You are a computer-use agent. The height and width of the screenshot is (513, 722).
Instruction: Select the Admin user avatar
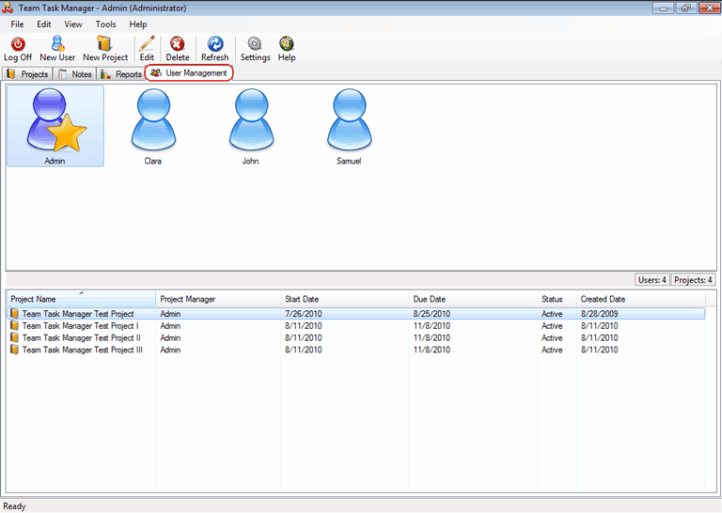point(55,120)
